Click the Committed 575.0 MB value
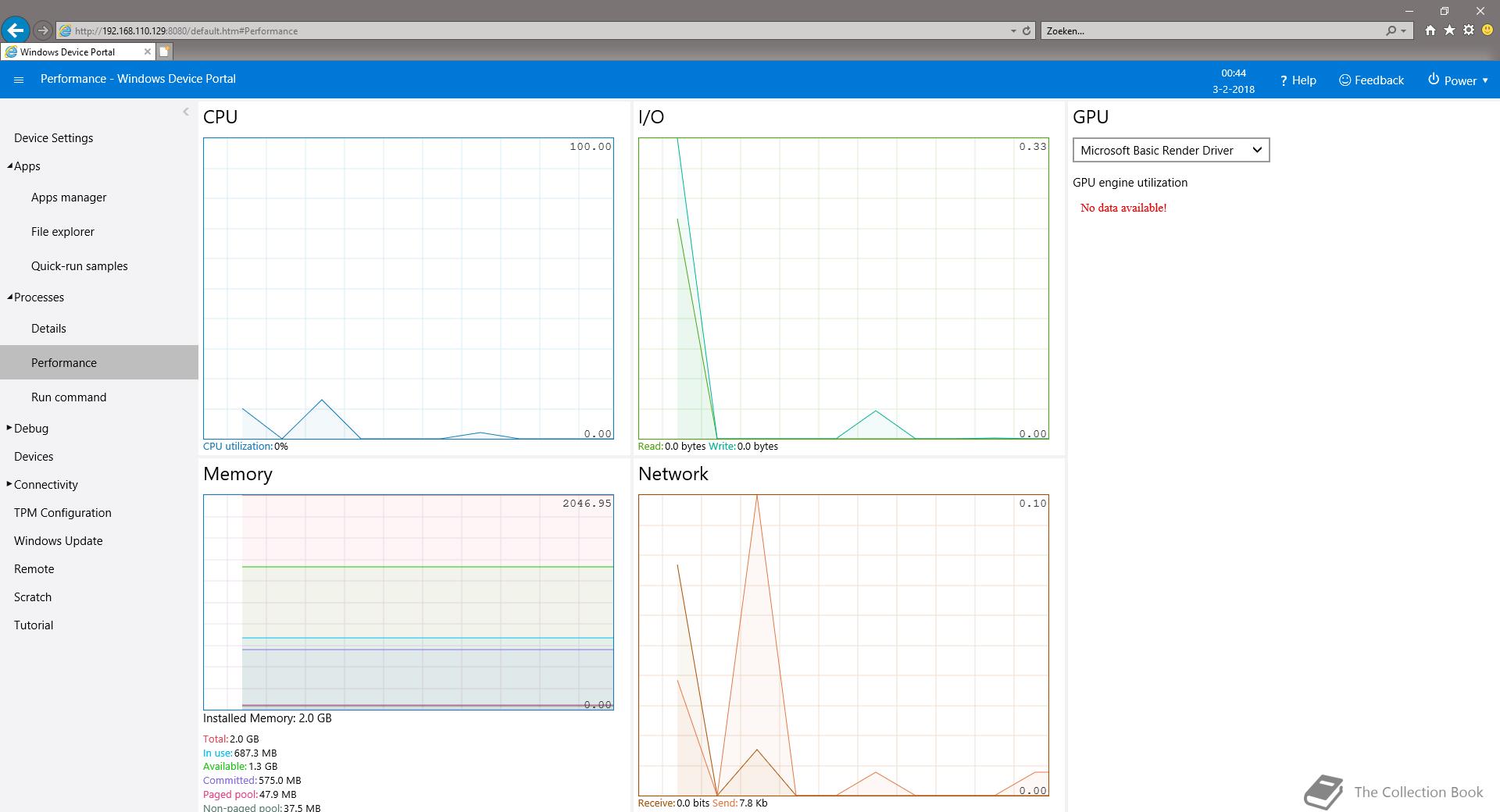 [280, 781]
